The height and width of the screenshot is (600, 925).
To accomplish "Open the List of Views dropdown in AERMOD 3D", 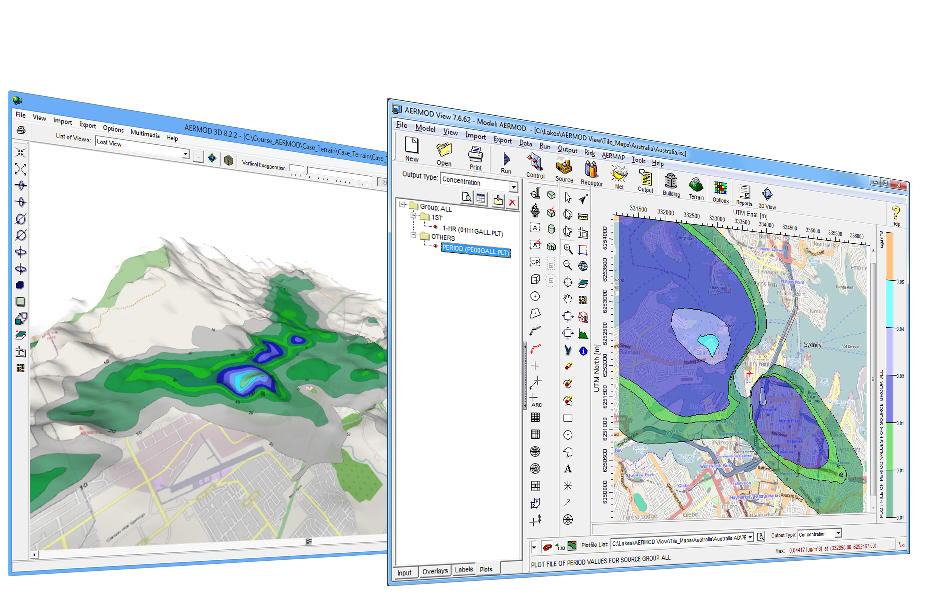I will [x=185, y=154].
